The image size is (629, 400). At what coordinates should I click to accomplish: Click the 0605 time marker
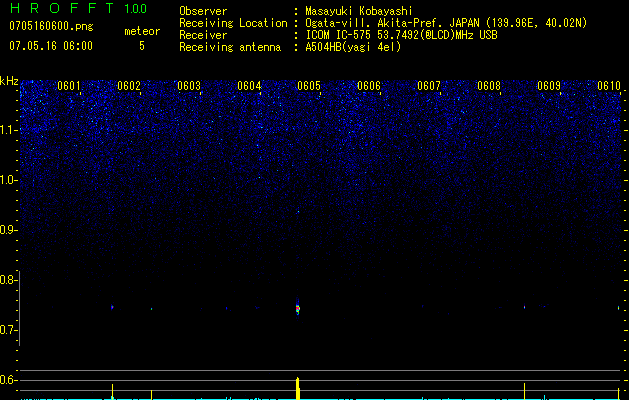[309, 86]
